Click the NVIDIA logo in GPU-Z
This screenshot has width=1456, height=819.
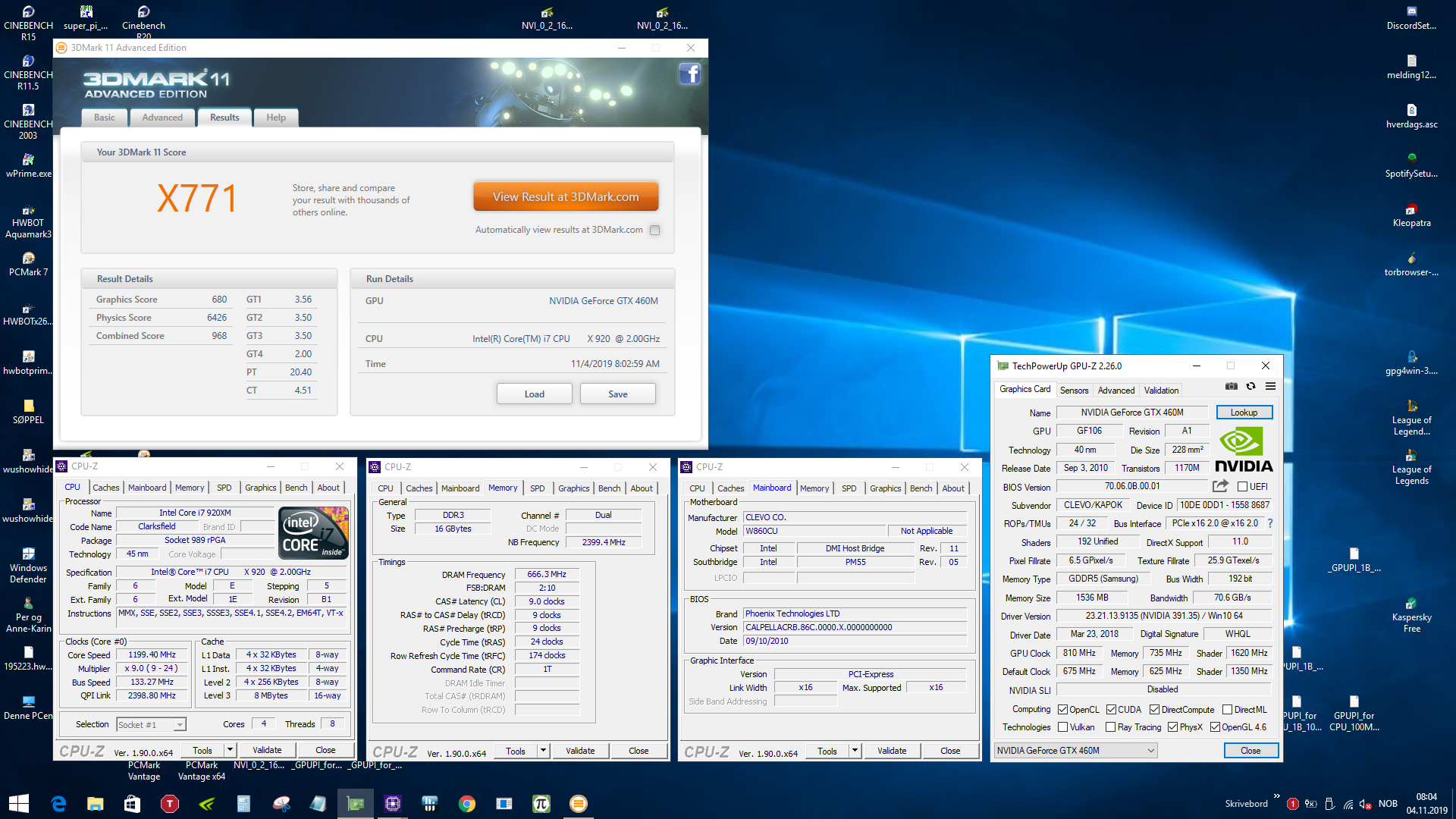(1244, 450)
